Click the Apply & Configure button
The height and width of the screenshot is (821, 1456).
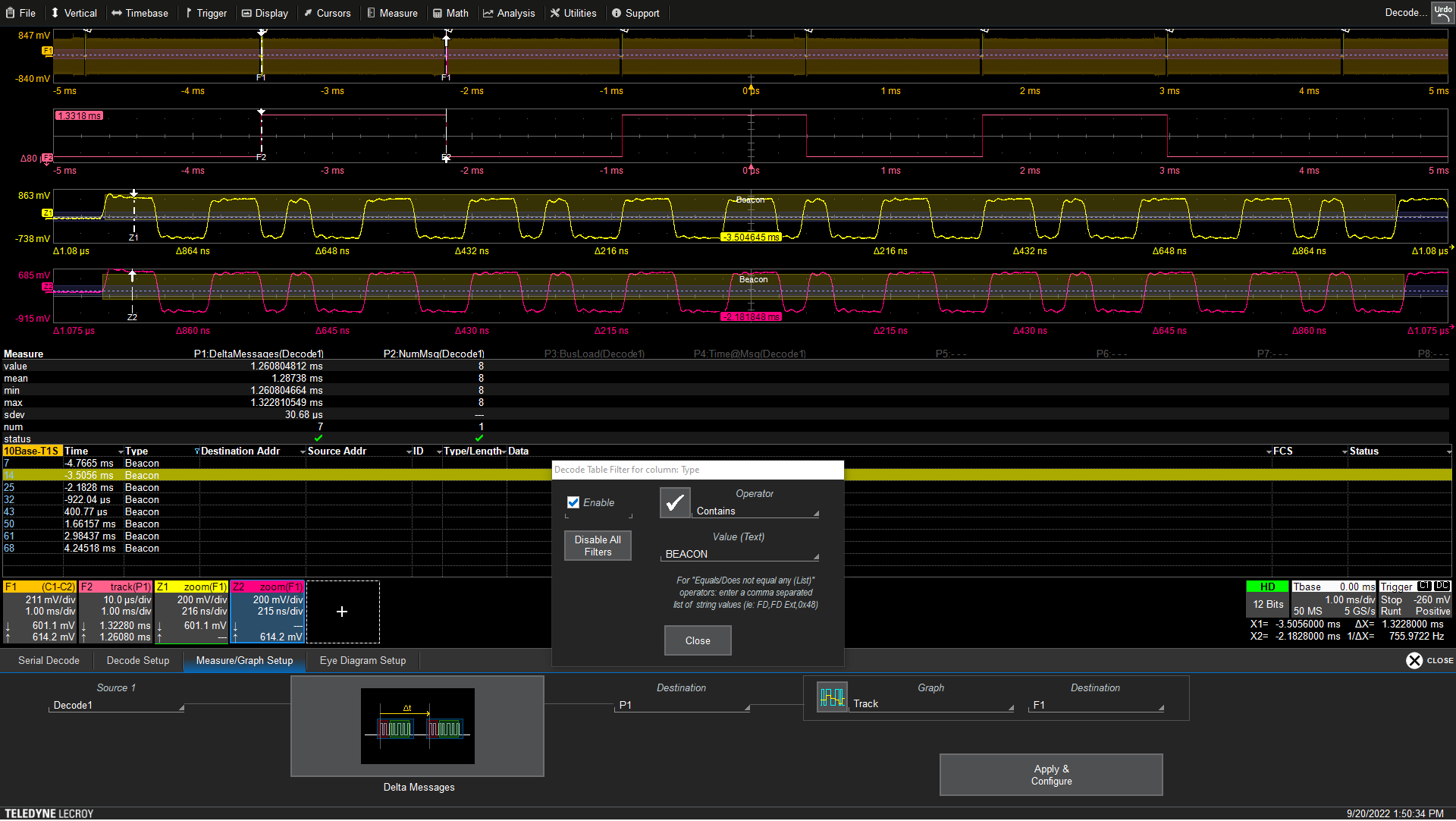click(1050, 775)
